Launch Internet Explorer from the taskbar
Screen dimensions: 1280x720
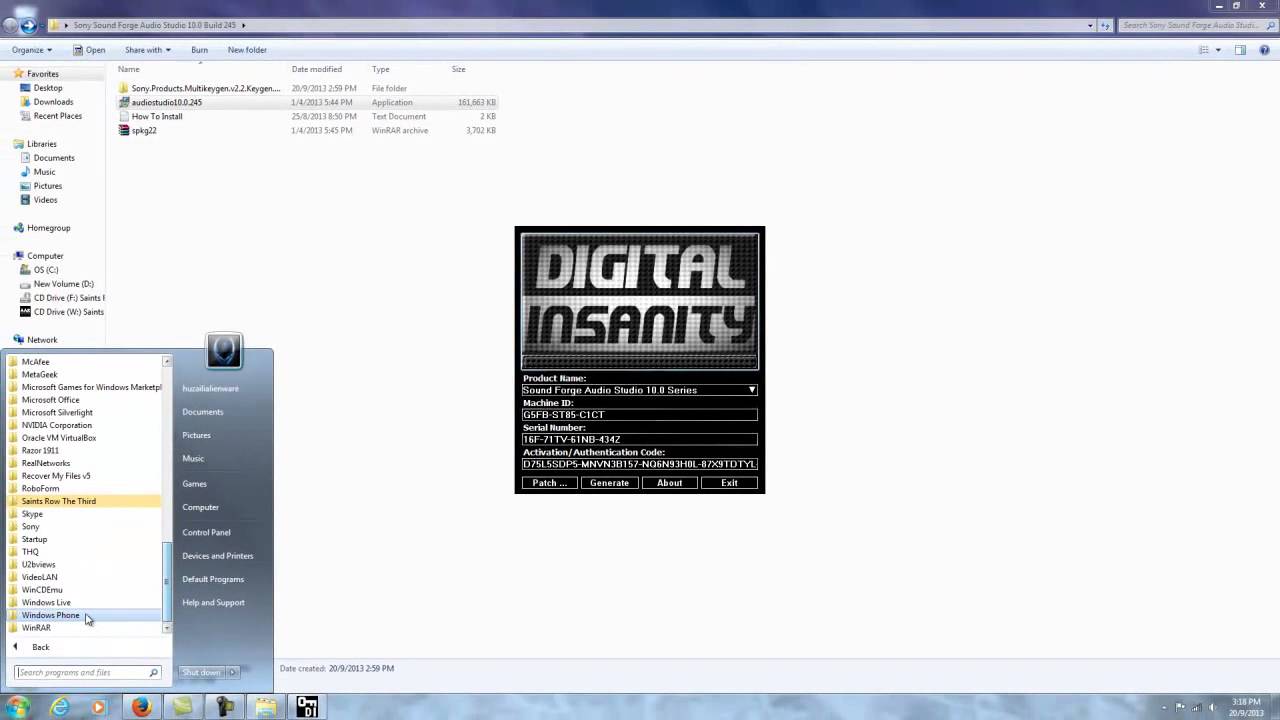click(60, 707)
